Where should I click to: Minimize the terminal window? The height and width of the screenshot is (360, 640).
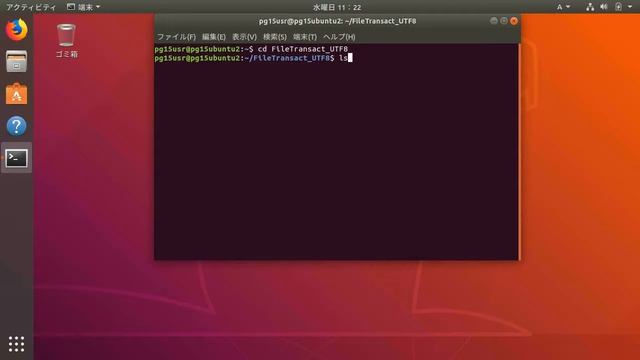493,20
